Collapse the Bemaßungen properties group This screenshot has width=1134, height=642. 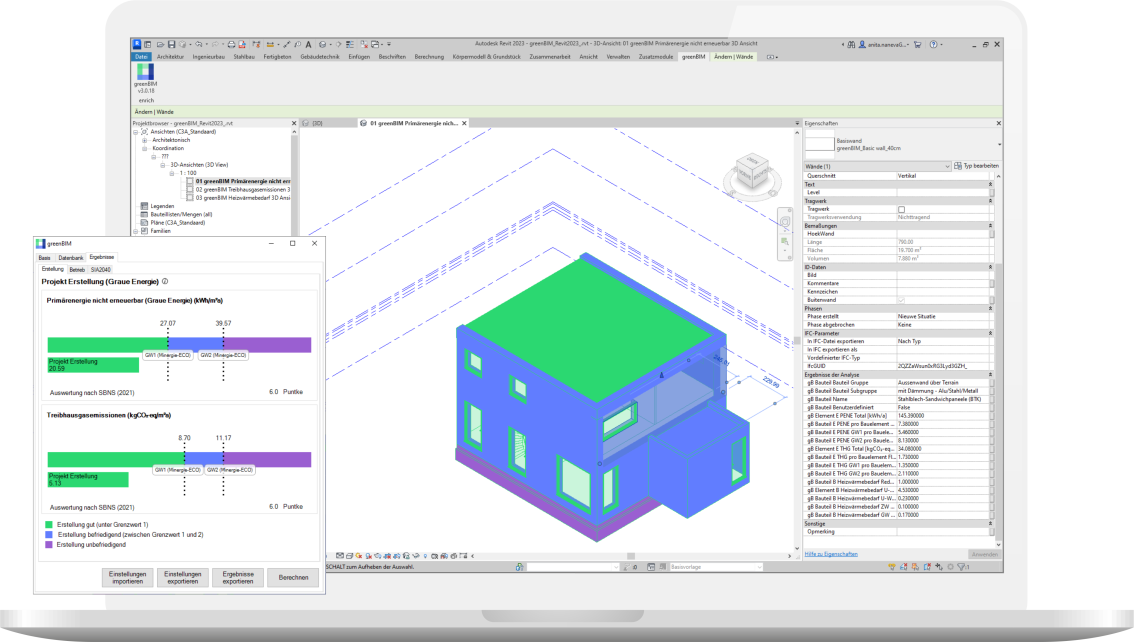[x=991, y=226]
